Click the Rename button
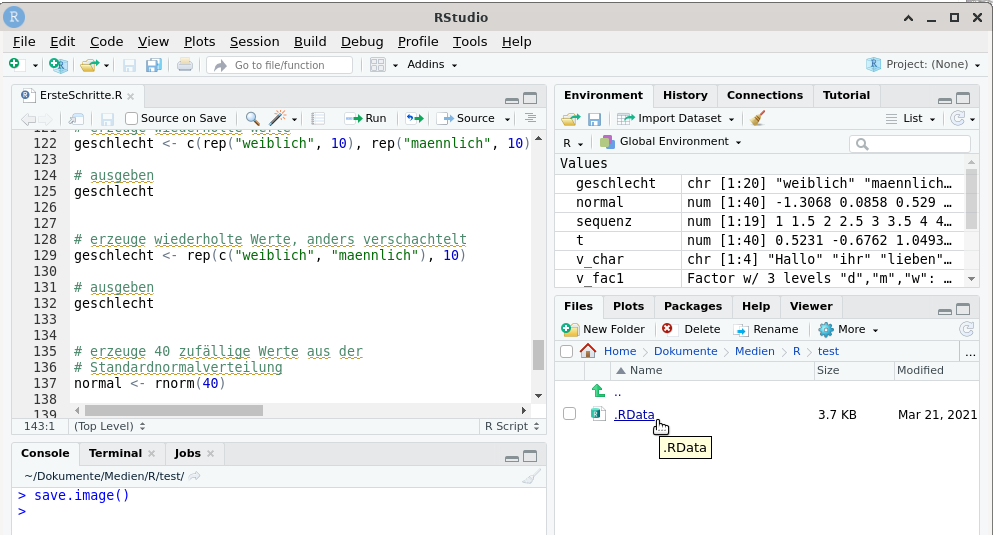The image size is (993, 535). coord(766,329)
